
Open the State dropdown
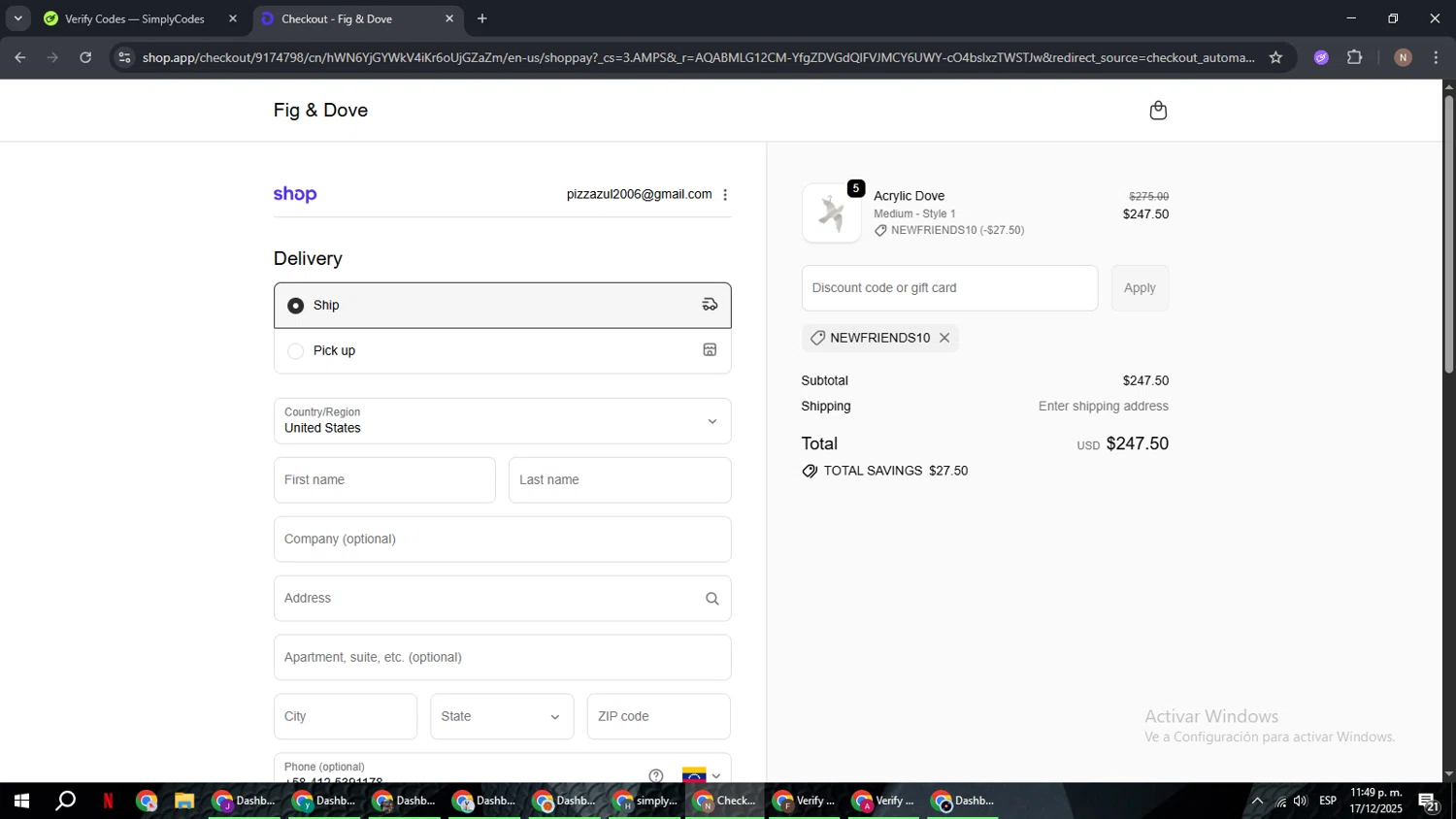point(502,717)
